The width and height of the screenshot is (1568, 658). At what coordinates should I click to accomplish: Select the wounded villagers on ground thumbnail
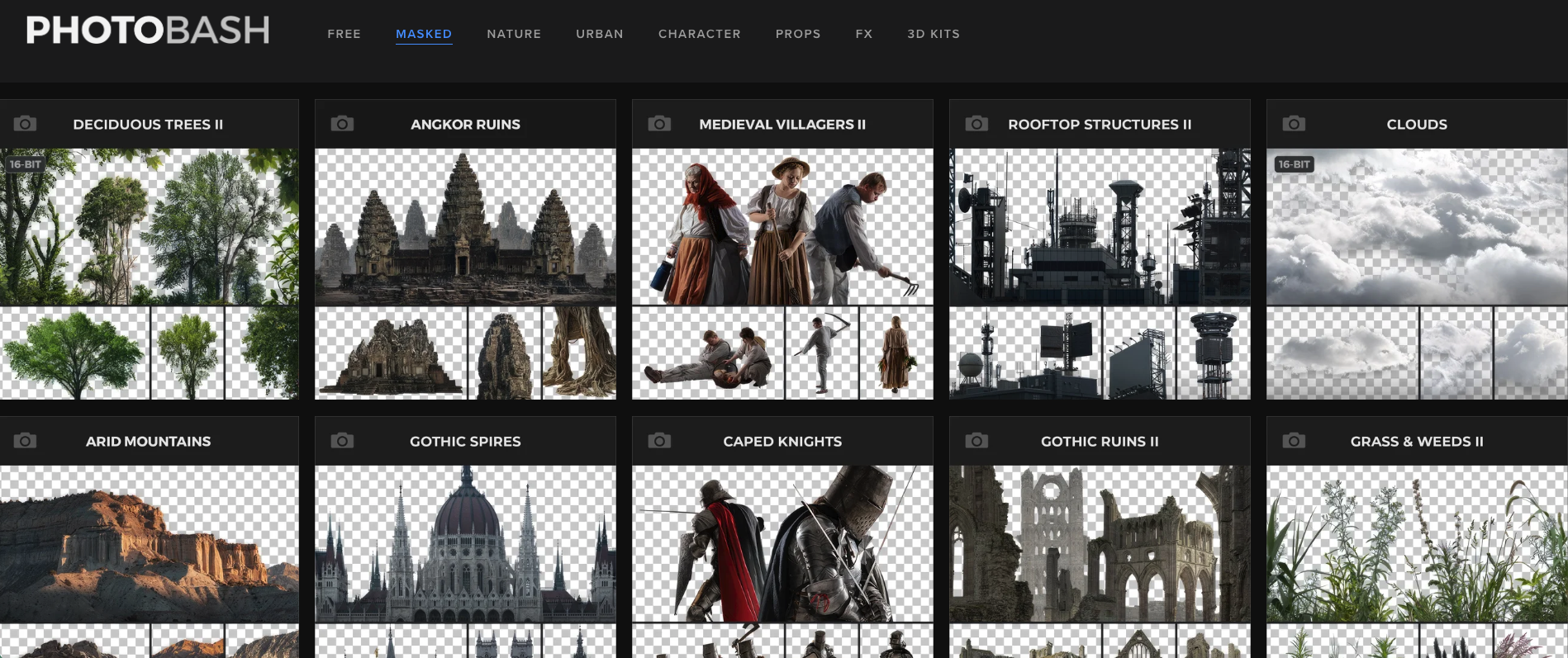pos(708,353)
